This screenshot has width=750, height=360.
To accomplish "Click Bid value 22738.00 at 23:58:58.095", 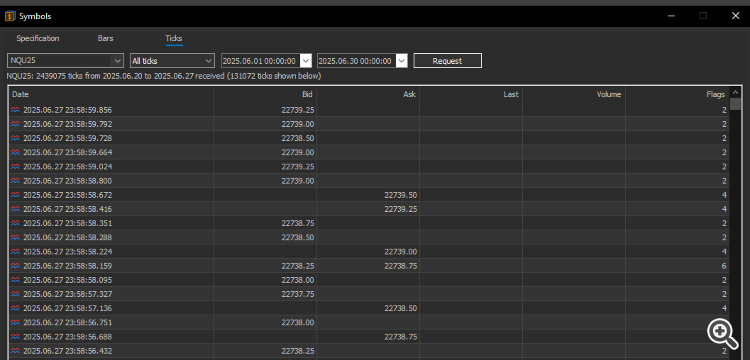I will 298,280.
